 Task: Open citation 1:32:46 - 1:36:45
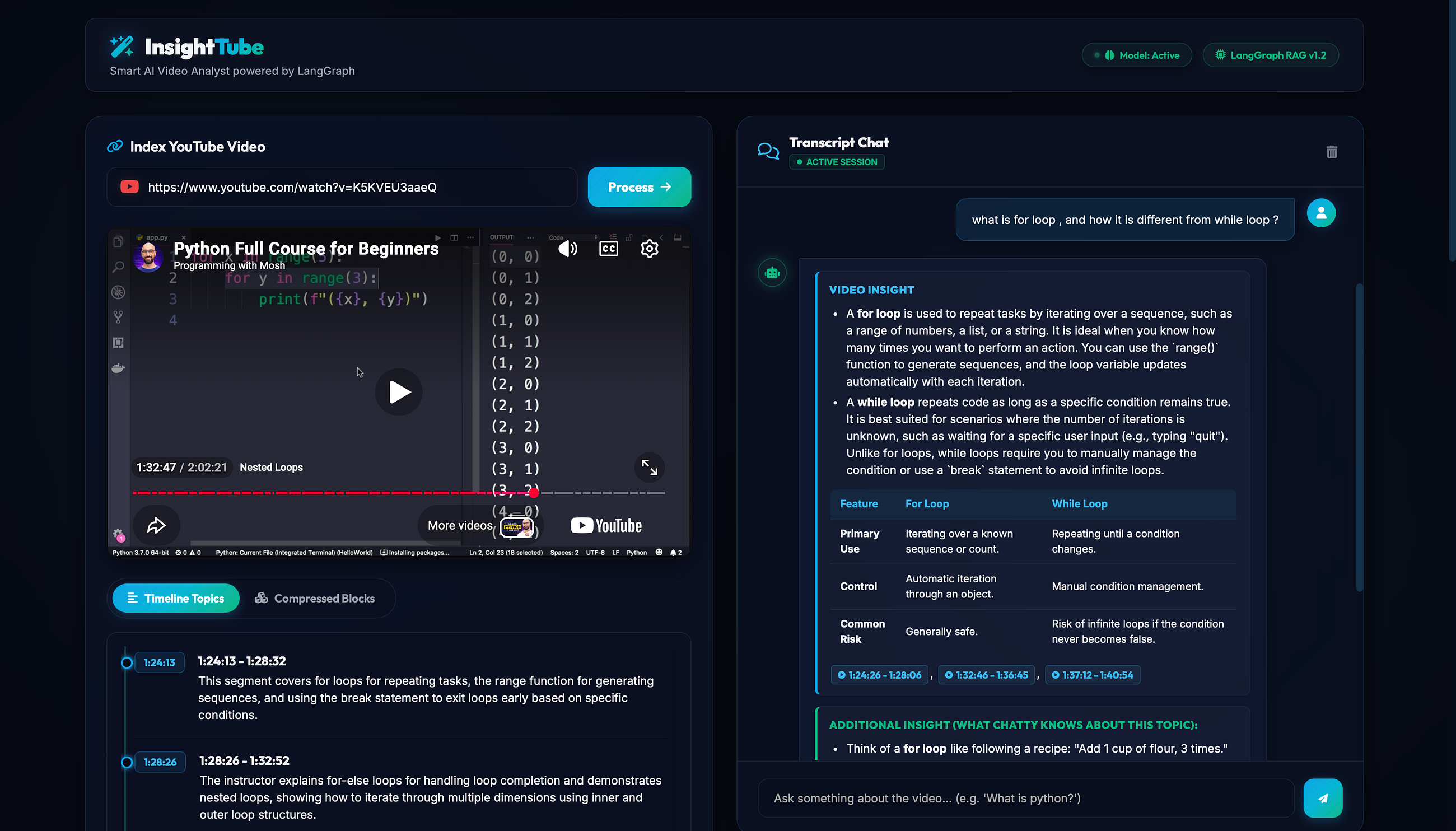tap(986, 675)
